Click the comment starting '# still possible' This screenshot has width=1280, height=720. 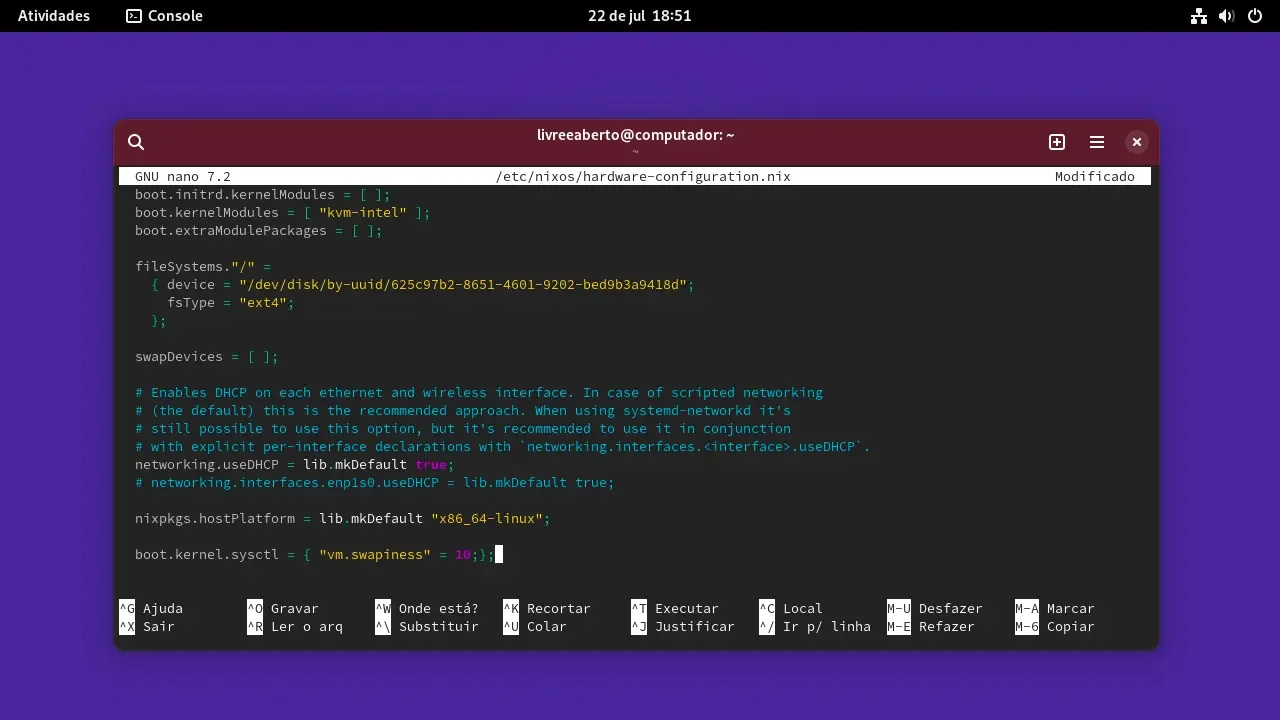coord(463,428)
